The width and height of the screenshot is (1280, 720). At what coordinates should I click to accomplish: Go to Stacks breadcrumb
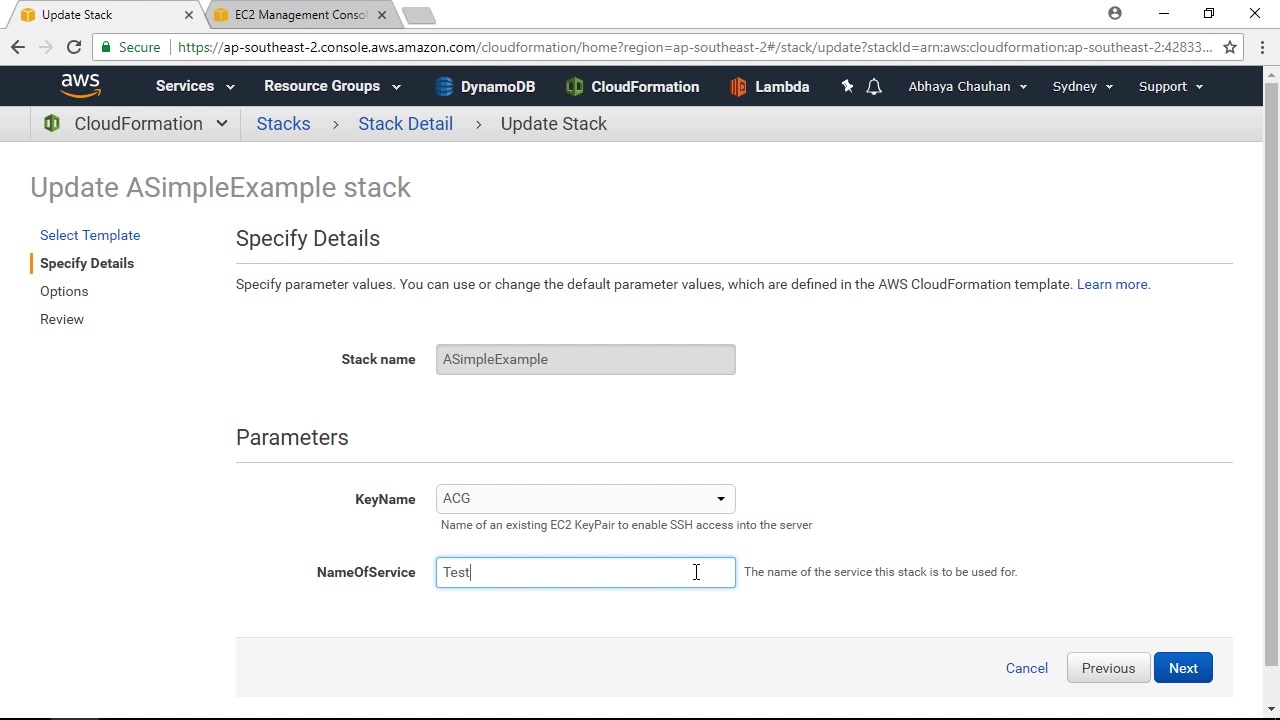click(x=283, y=124)
